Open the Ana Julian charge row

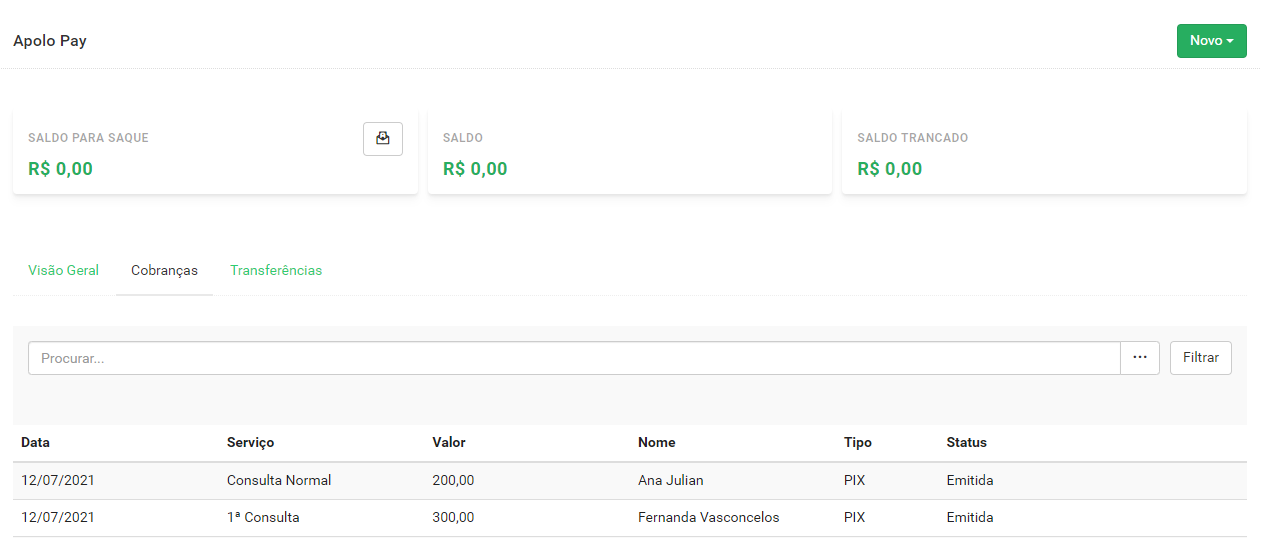click(x=630, y=481)
